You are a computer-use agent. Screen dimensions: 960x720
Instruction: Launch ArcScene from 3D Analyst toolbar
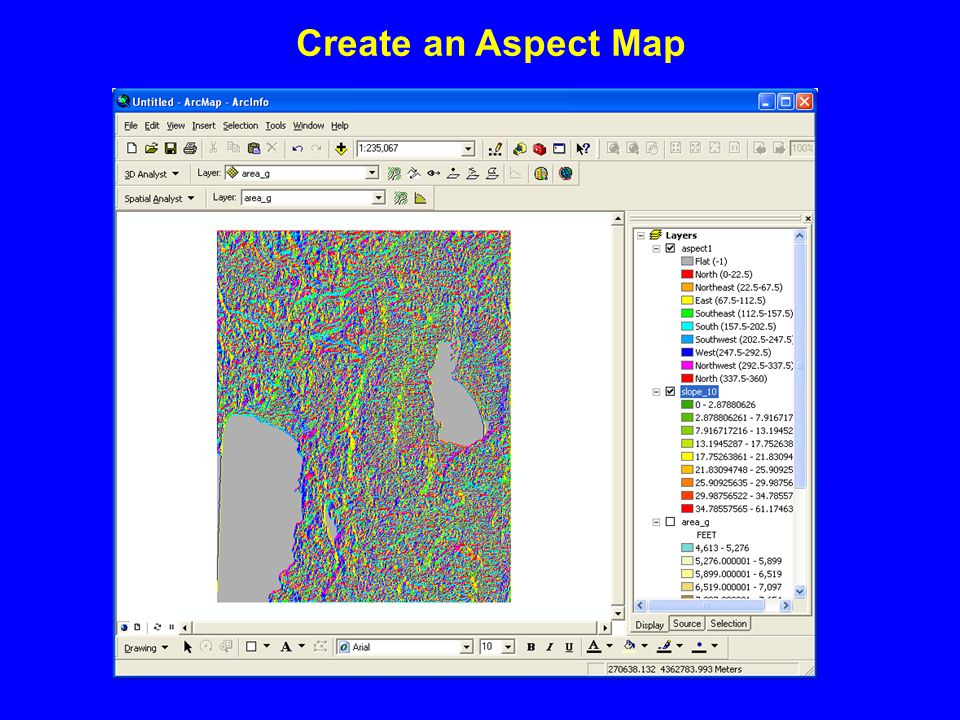coord(541,174)
